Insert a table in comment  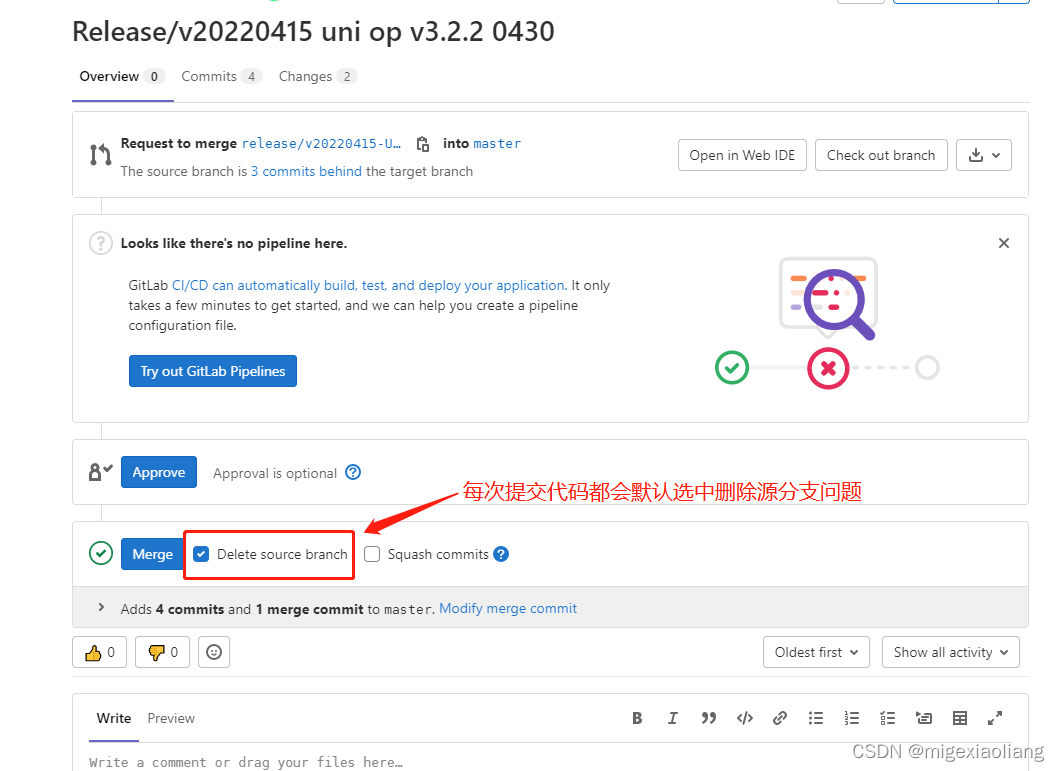960,718
